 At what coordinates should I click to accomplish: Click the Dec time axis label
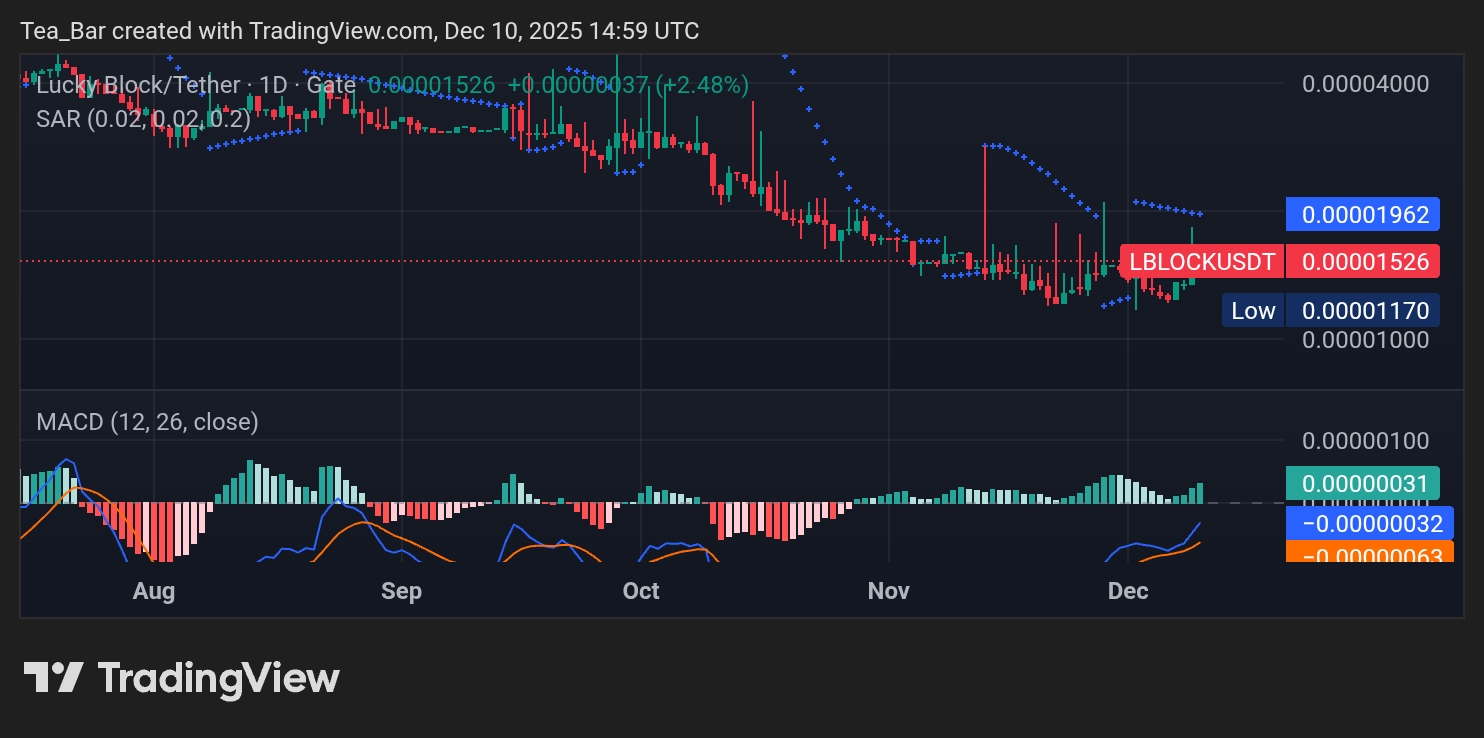point(1128,591)
